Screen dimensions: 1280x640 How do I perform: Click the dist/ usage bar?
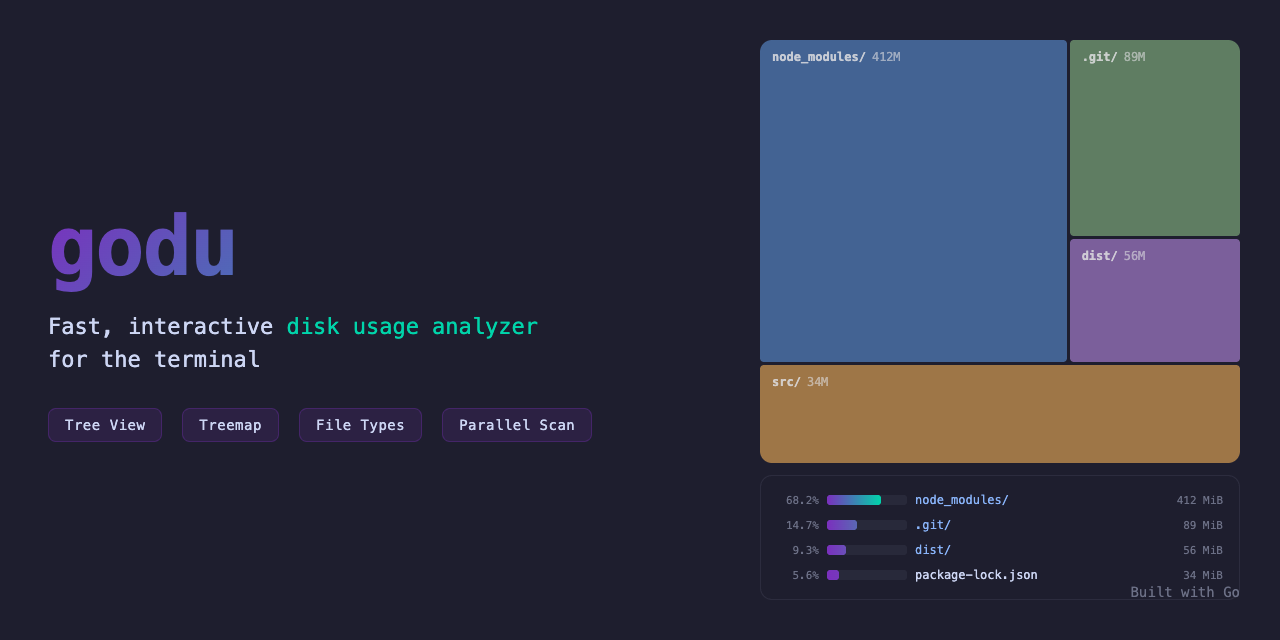tap(867, 550)
